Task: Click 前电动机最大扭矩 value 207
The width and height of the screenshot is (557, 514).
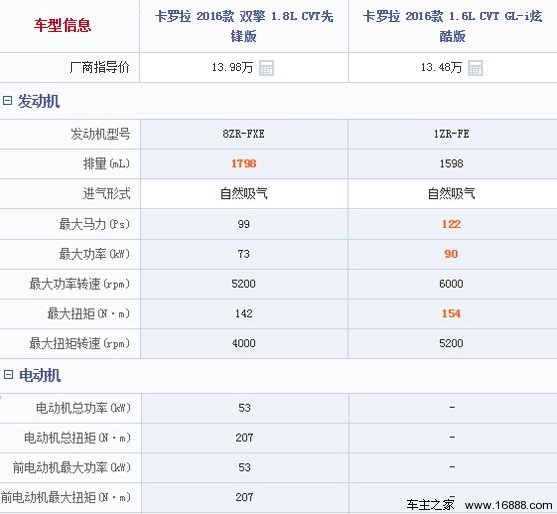Action: pyautogui.click(x=244, y=497)
